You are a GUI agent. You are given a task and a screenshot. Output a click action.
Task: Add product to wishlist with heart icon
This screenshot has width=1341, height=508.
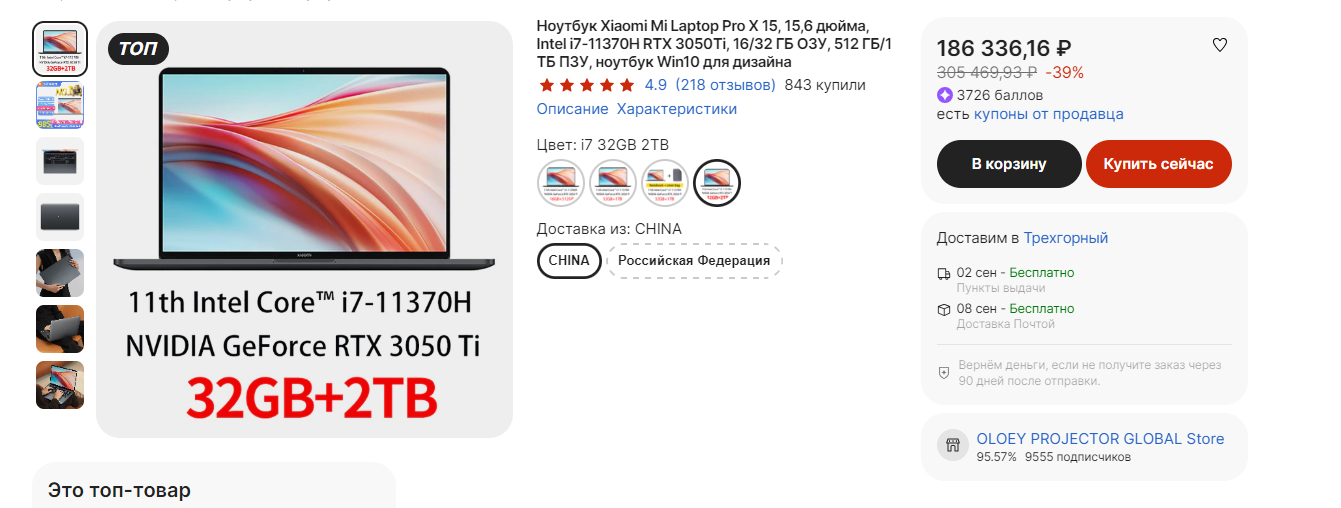pos(1219,45)
